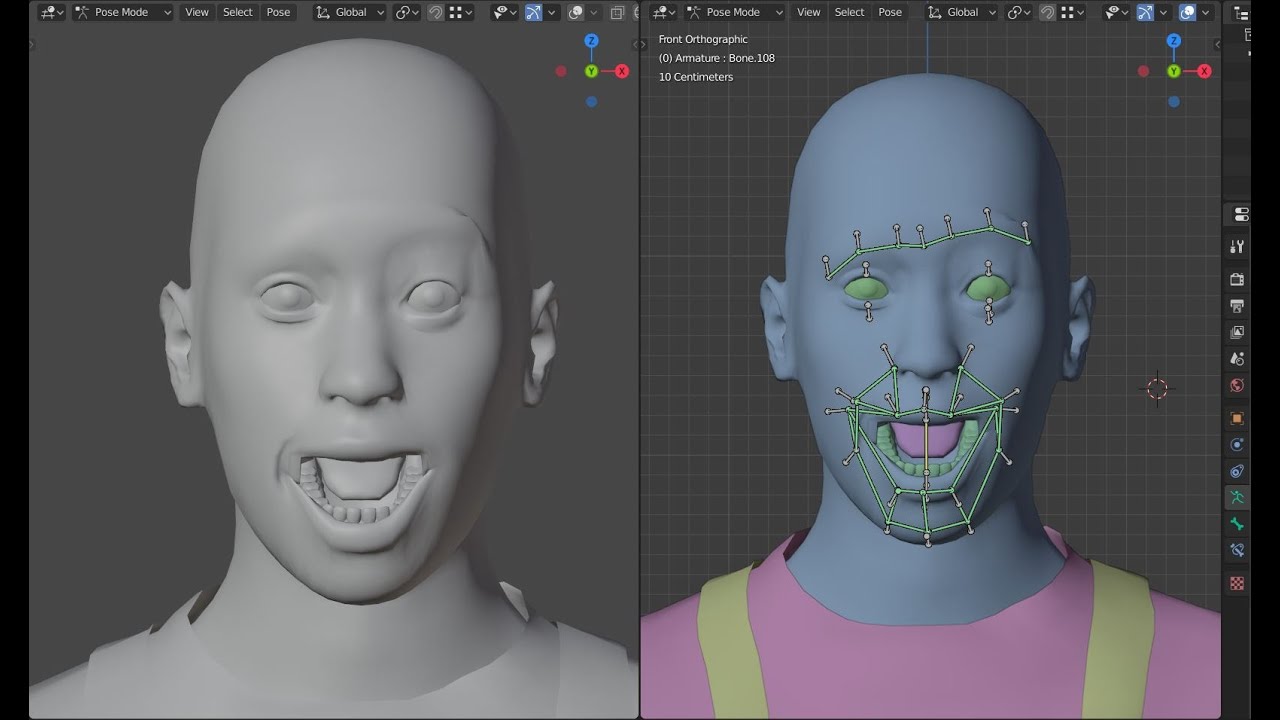
Task: Open the Output properties tab
Action: click(1237, 306)
